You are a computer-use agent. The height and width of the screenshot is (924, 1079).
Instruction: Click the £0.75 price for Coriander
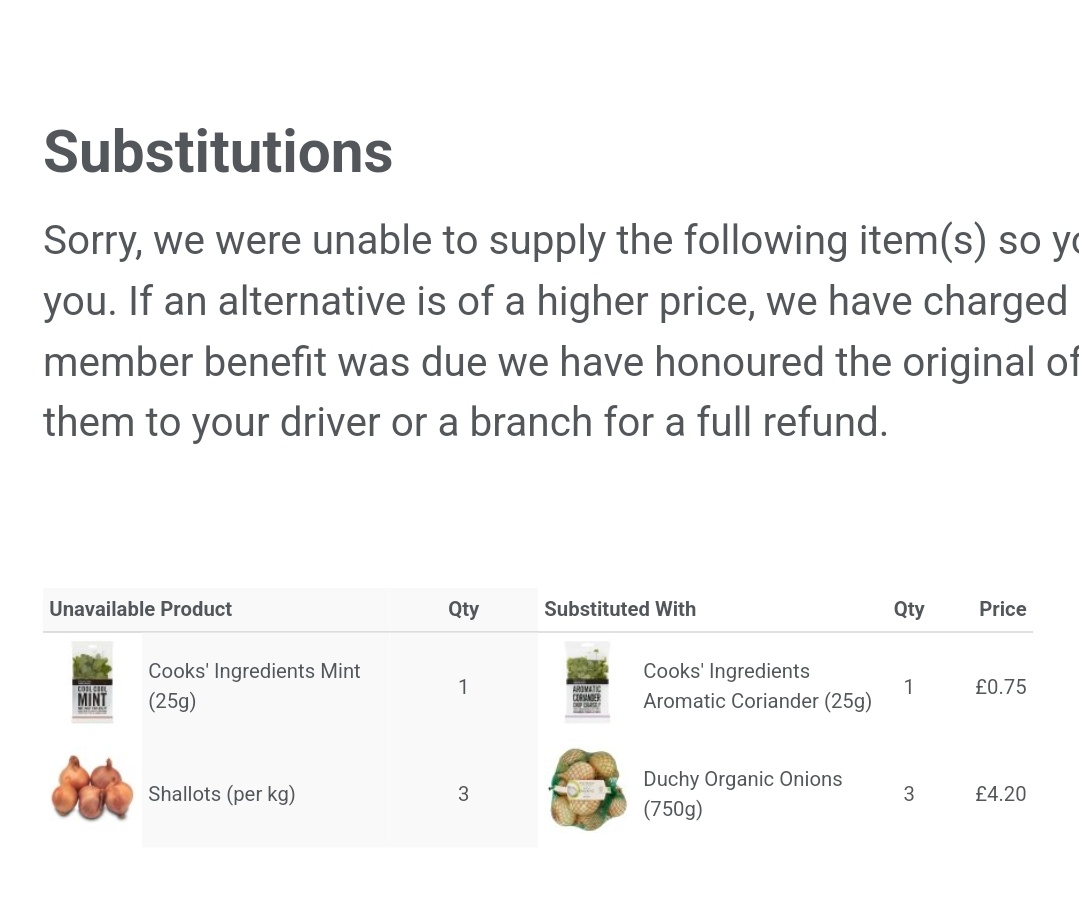[x=1001, y=687]
